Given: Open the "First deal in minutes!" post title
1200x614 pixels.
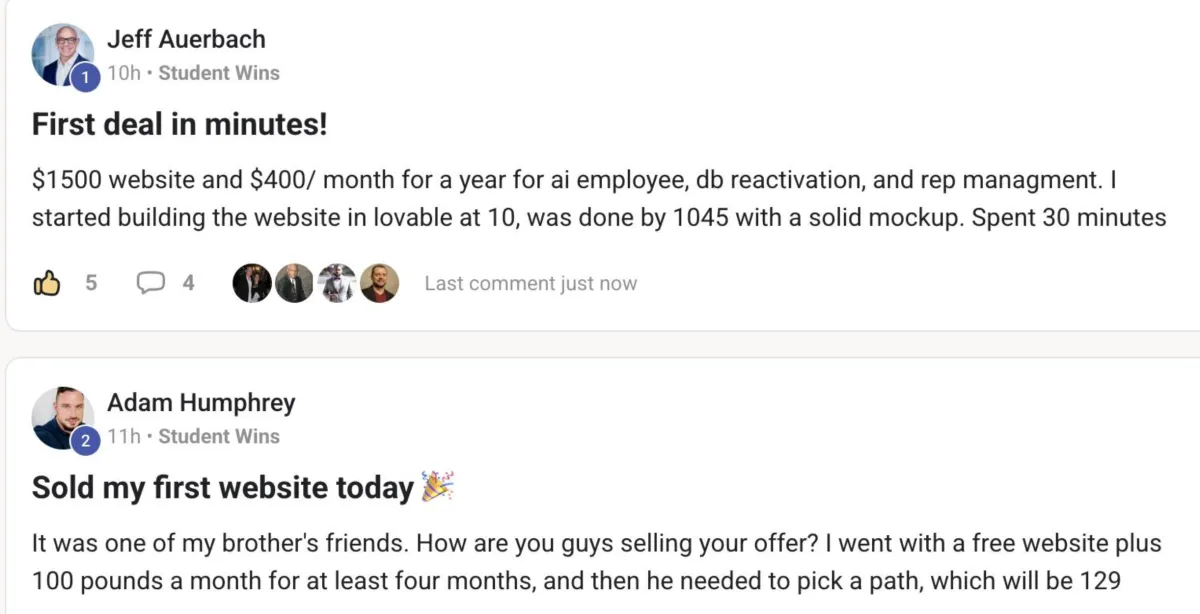Looking at the screenshot, I should point(180,125).
